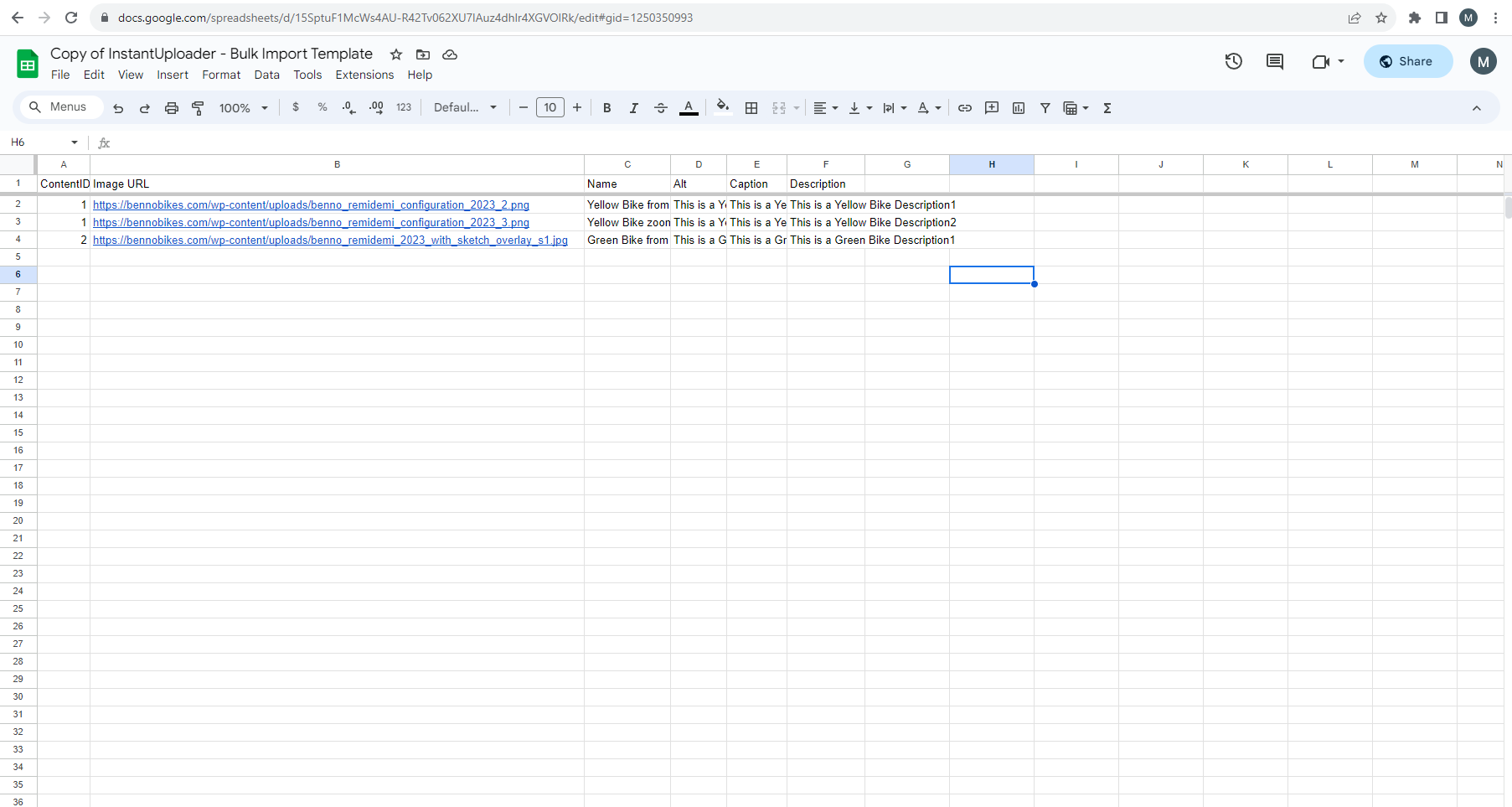
Task: Open the Format menu
Action: click(x=221, y=75)
